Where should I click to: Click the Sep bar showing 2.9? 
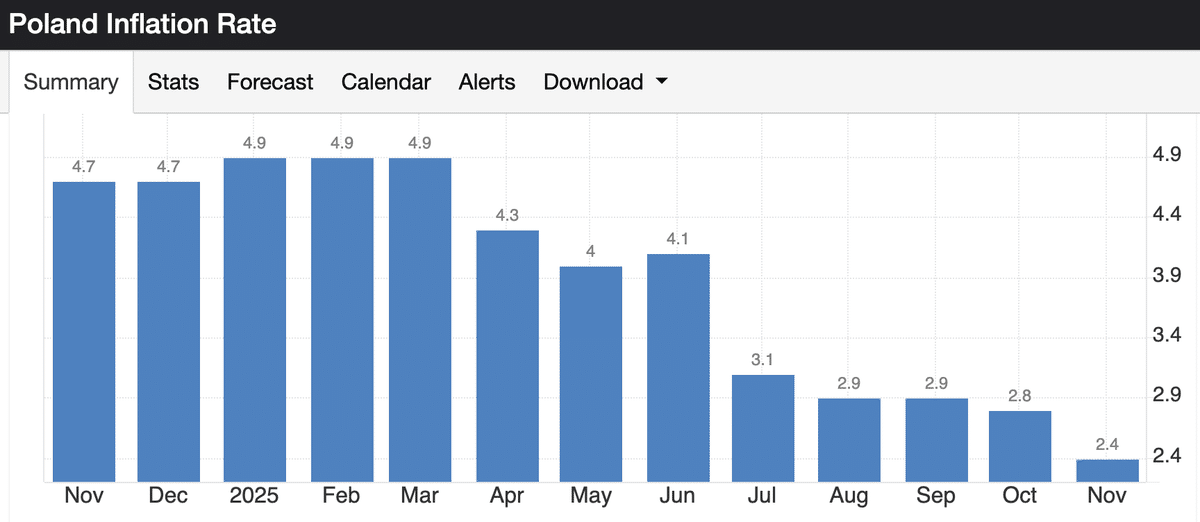pos(936,440)
